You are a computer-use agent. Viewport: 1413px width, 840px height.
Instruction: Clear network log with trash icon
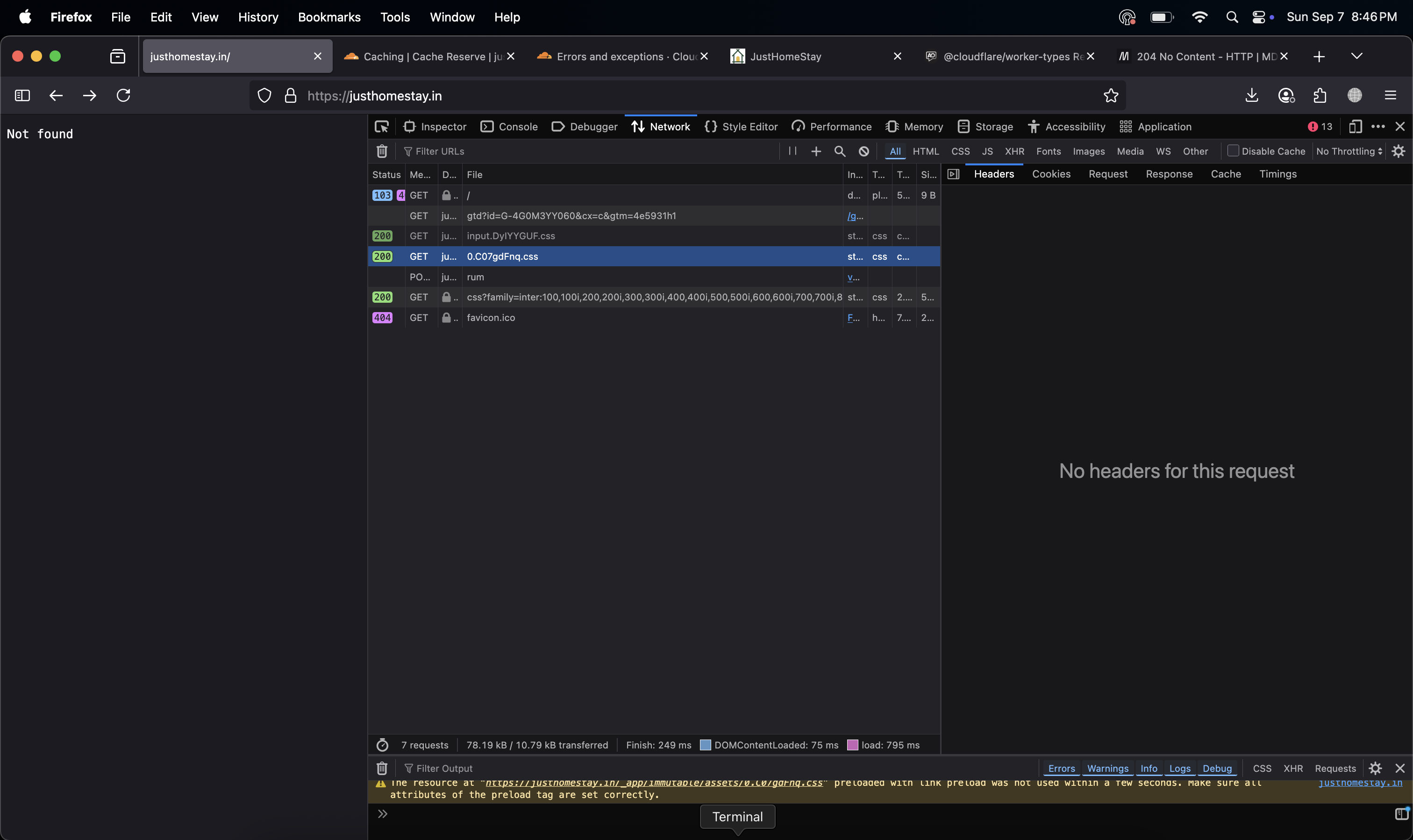382,151
